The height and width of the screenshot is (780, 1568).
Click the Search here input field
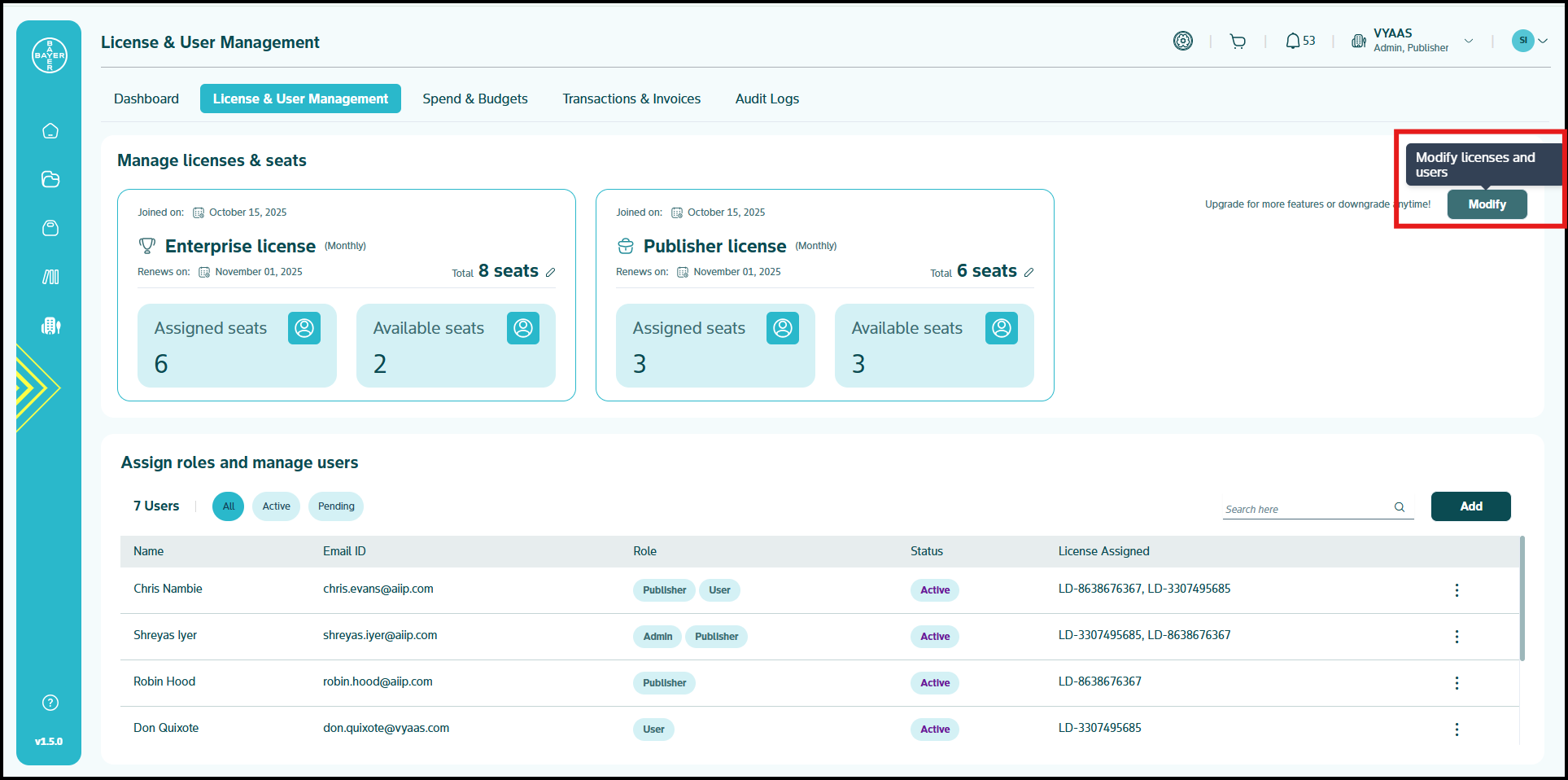pos(1306,509)
